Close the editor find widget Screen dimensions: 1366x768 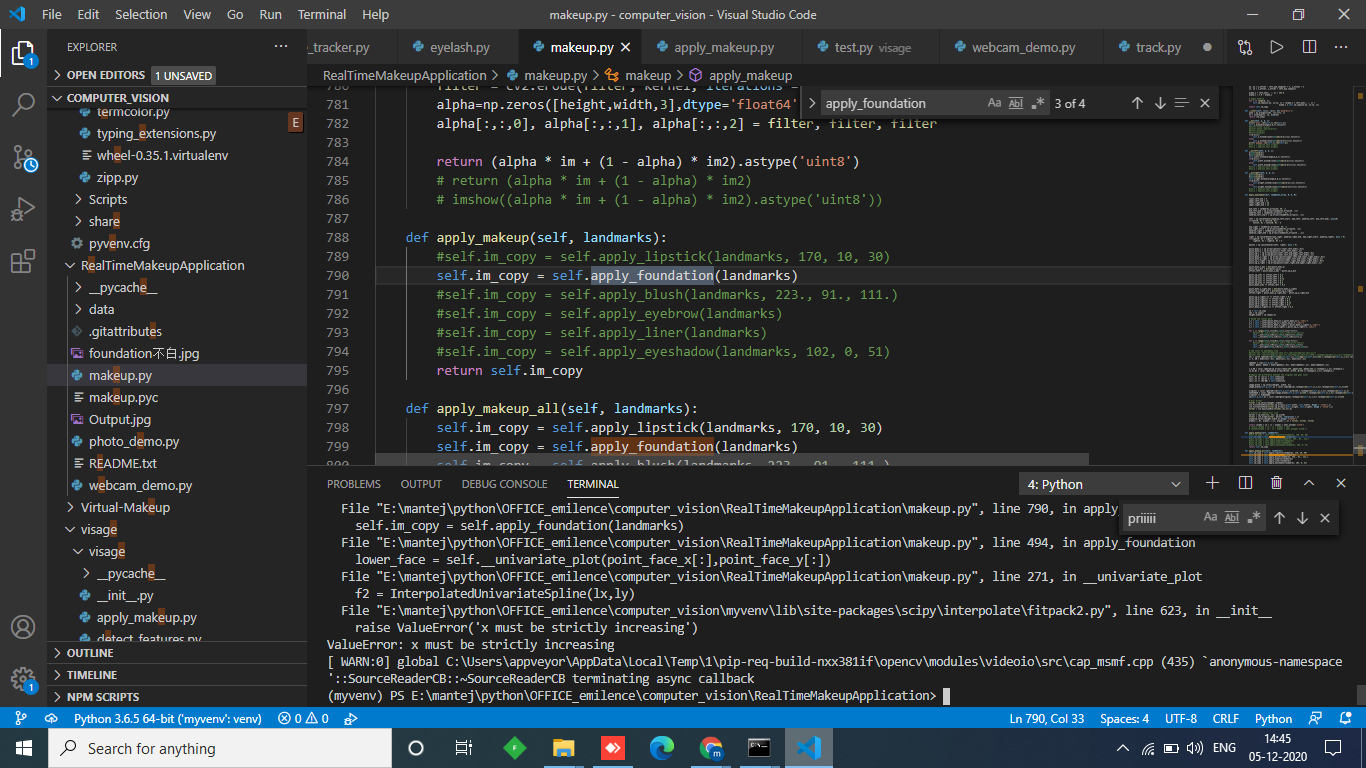1205,103
